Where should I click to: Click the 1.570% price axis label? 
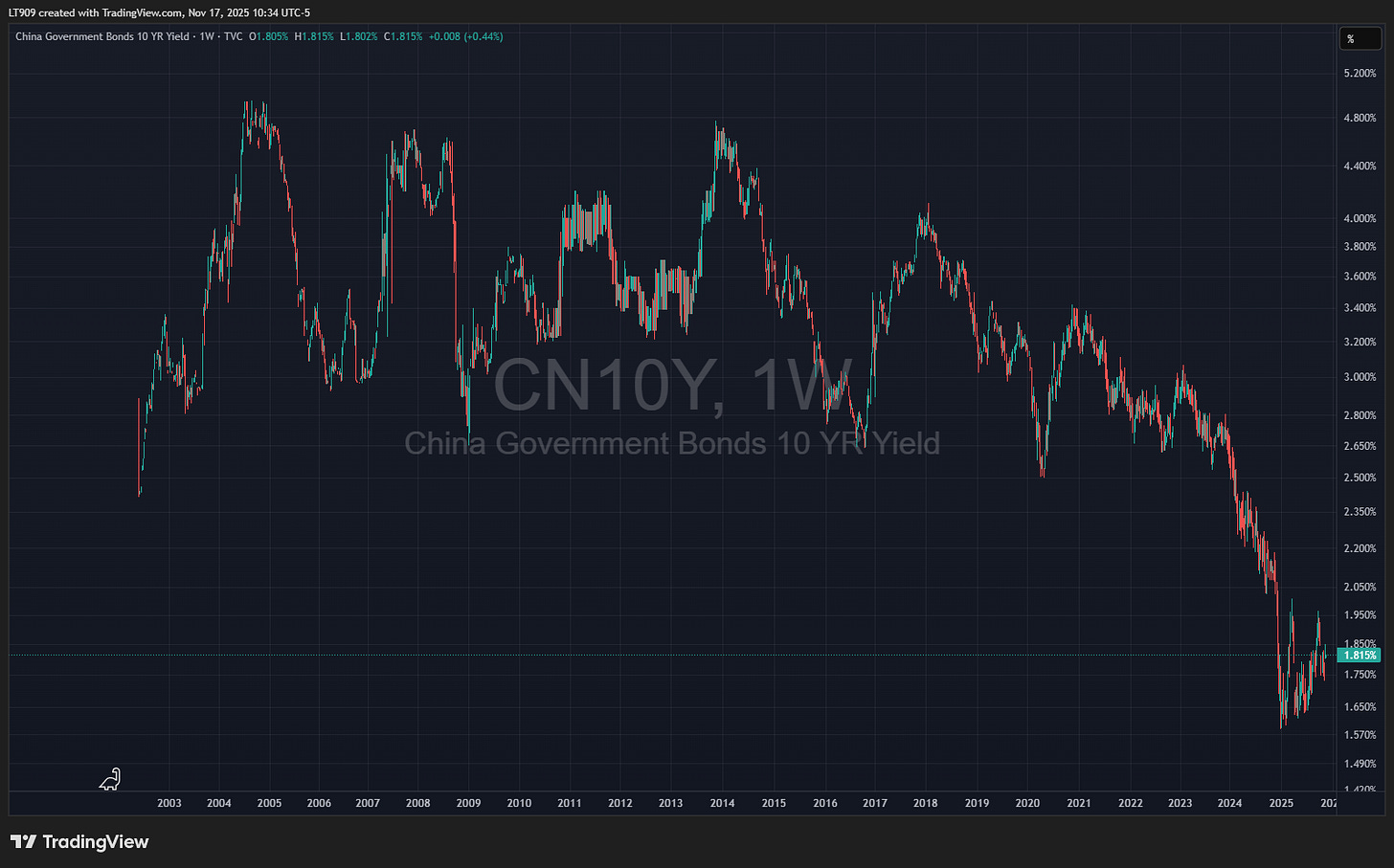[x=1360, y=735]
